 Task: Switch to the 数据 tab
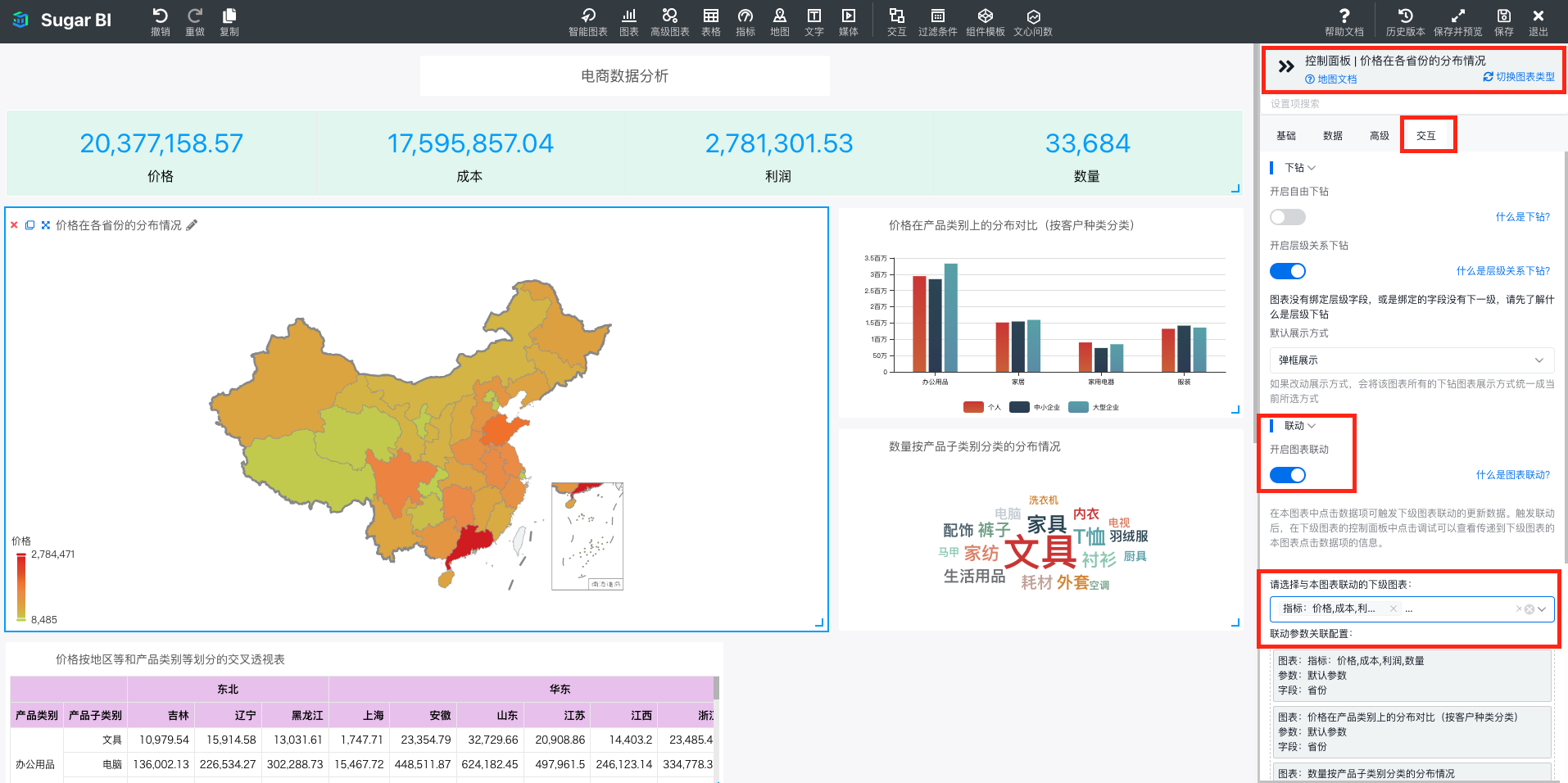[x=1333, y=136]
